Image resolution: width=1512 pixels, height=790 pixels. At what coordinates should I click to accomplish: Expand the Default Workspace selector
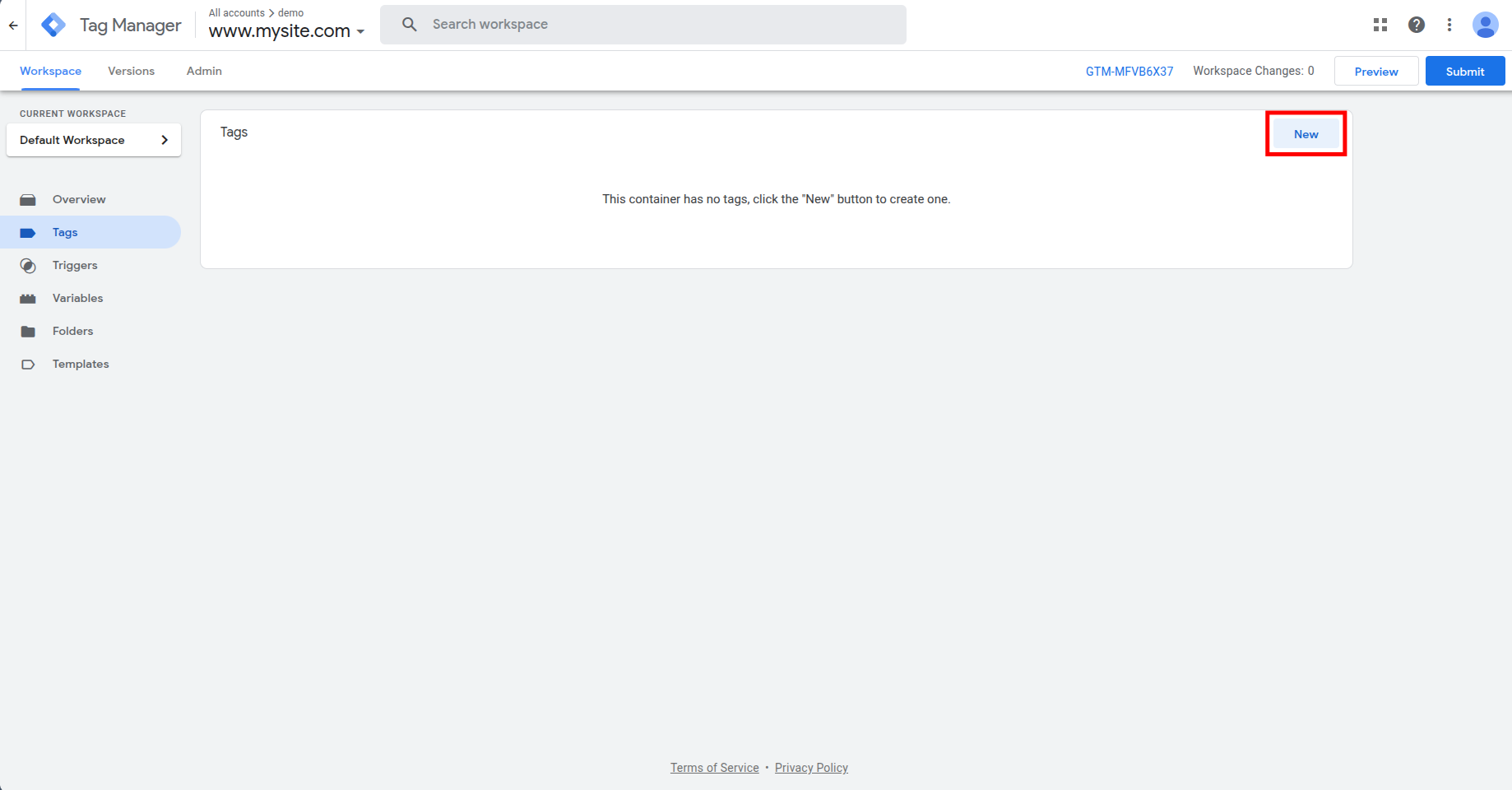(x=94, y=140)
